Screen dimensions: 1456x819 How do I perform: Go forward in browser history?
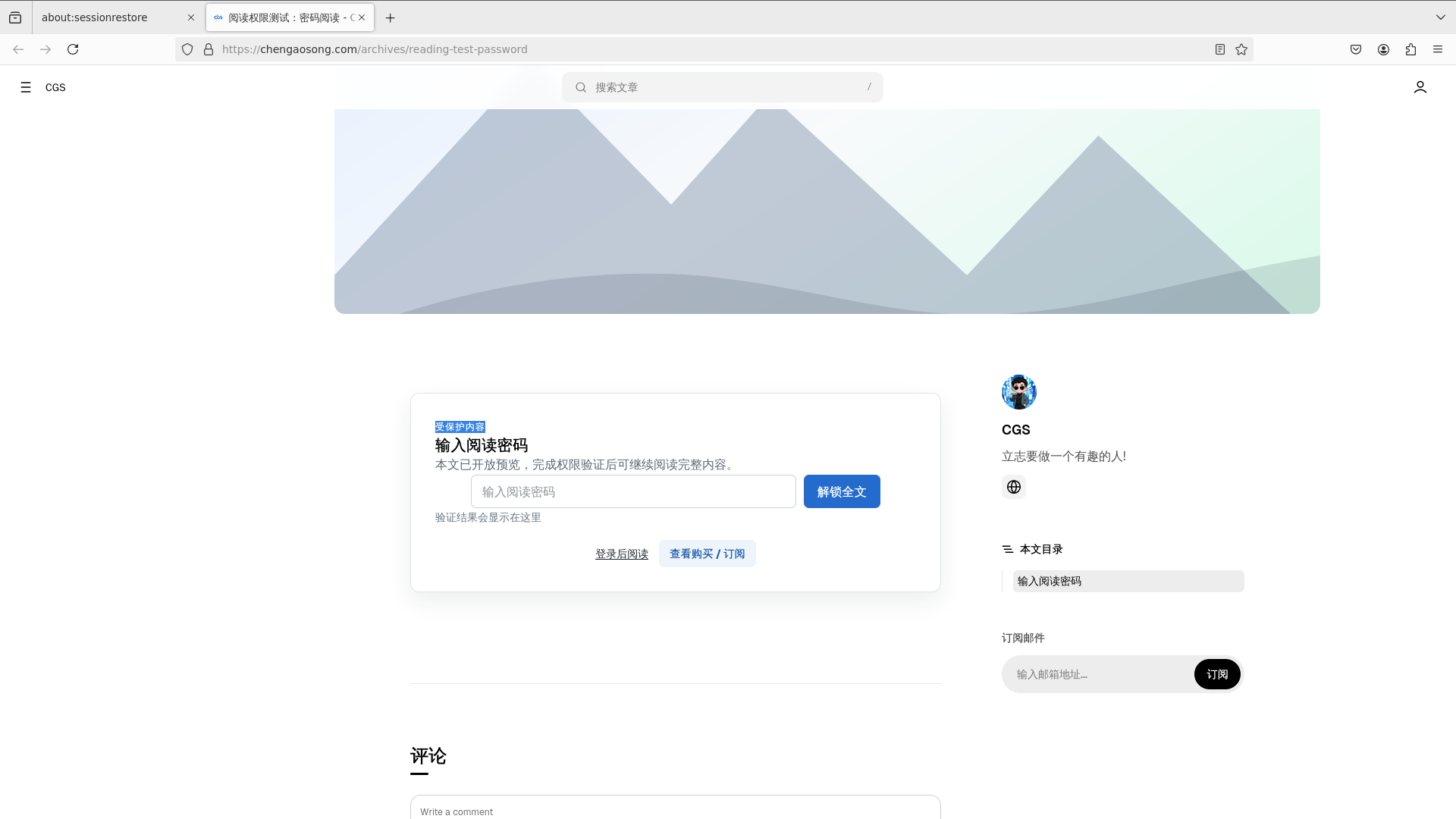pos(45,49)
